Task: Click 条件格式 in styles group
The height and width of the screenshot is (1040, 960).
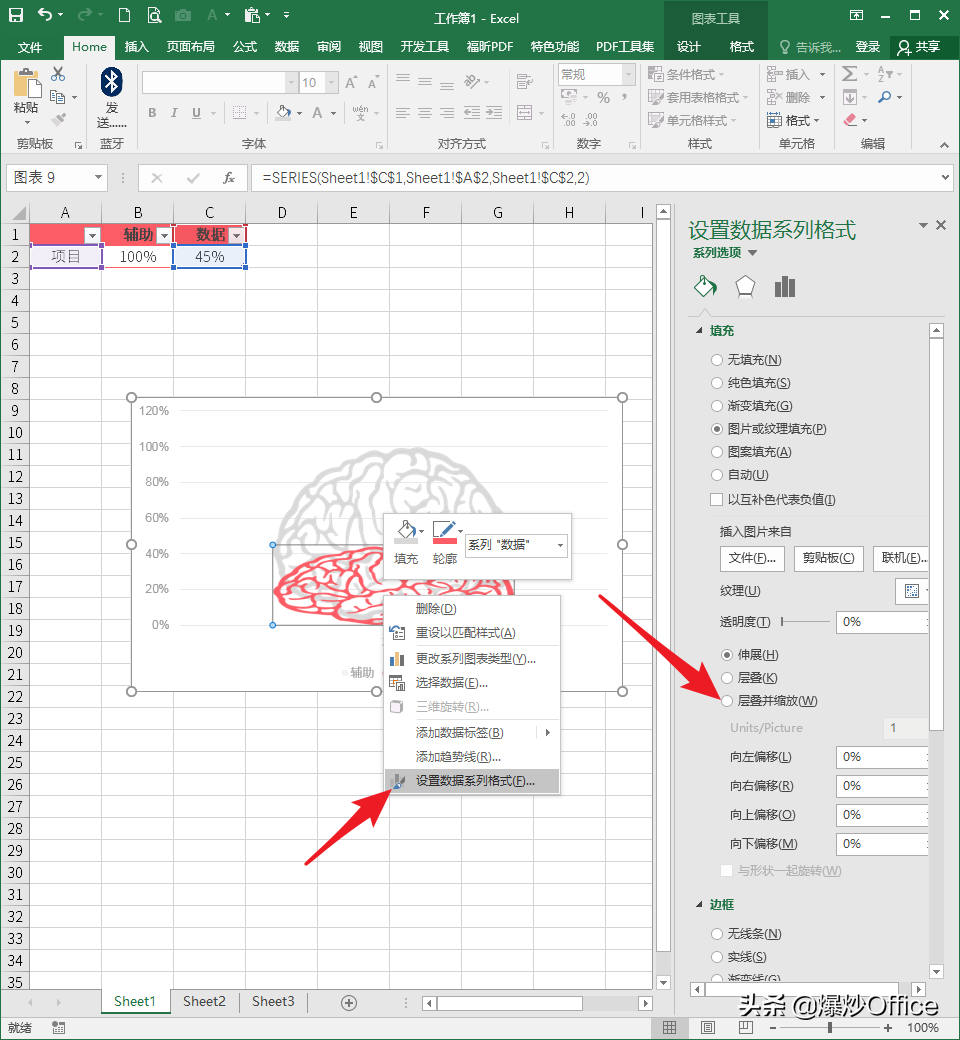Action: click(687, 74)
